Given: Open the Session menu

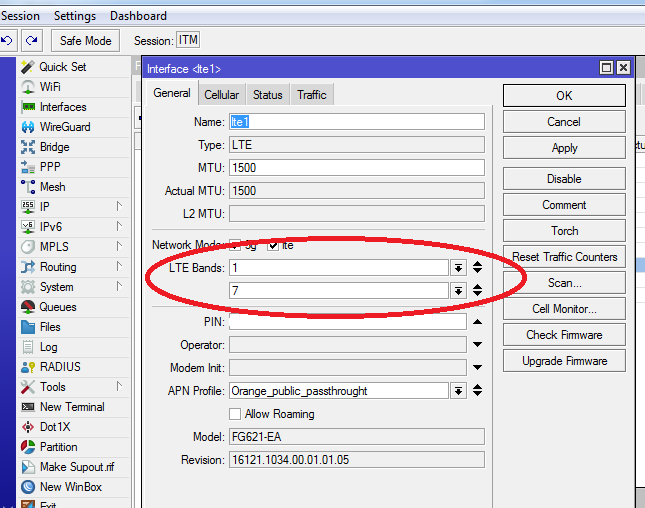Looking at the screenshot, I should [20, 16].
